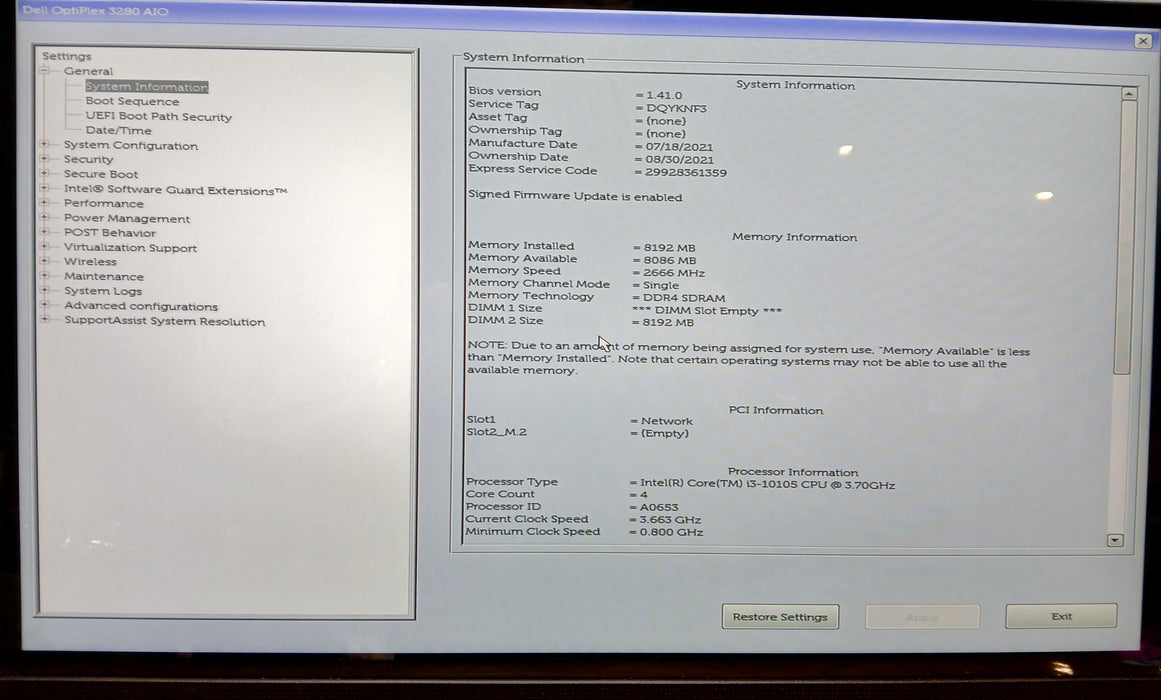Click Signed Firmware Update is enabled text
Image resolution: width=1161 pixels, height=700 pixels.
click(575, 196)
